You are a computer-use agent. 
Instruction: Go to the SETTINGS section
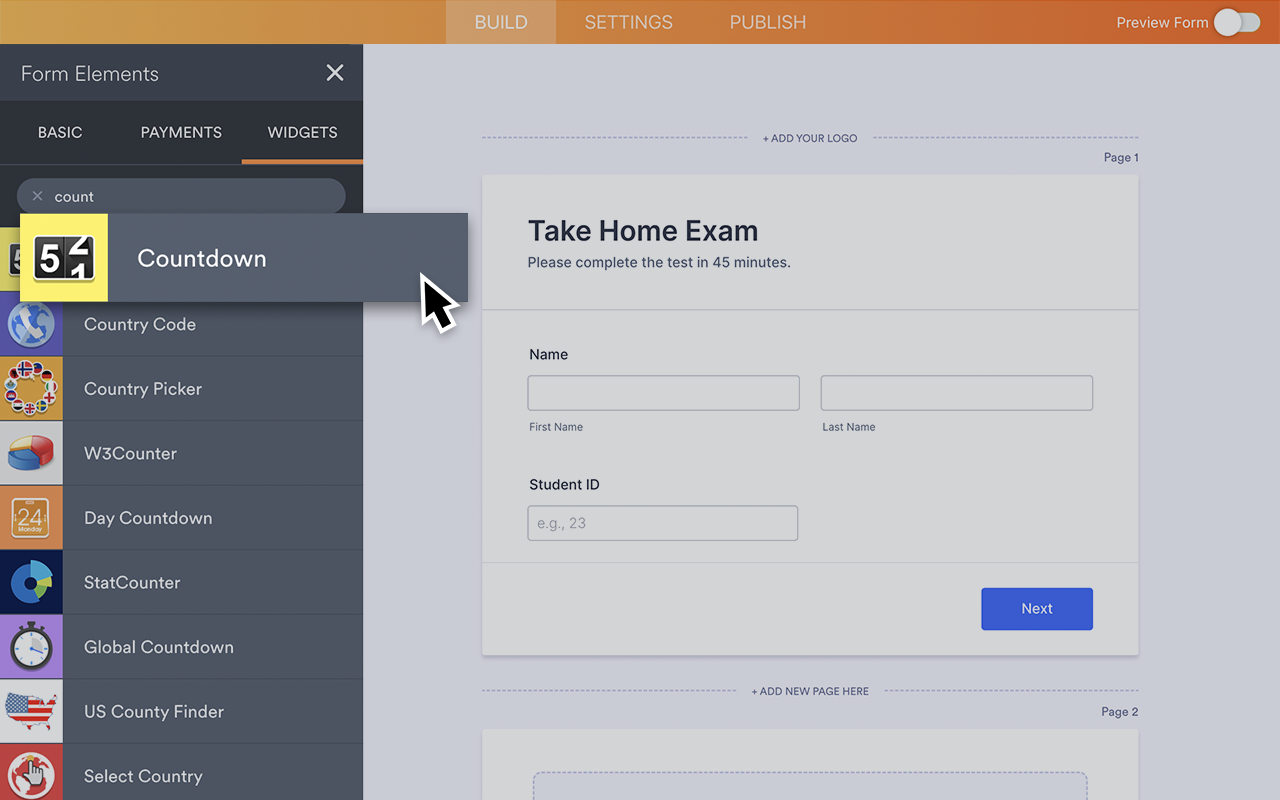coord(627,21)
